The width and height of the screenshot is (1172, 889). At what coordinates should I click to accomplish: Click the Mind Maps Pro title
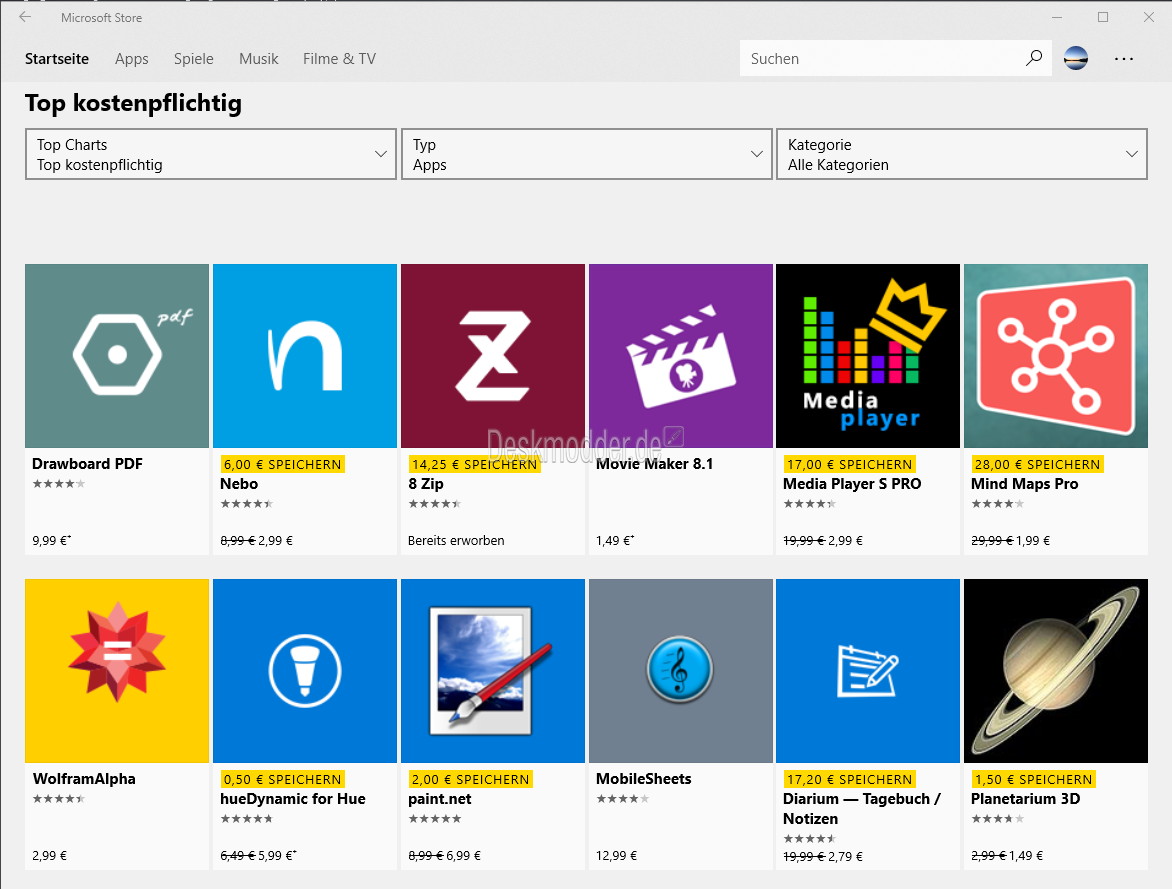click(1025, 484)
